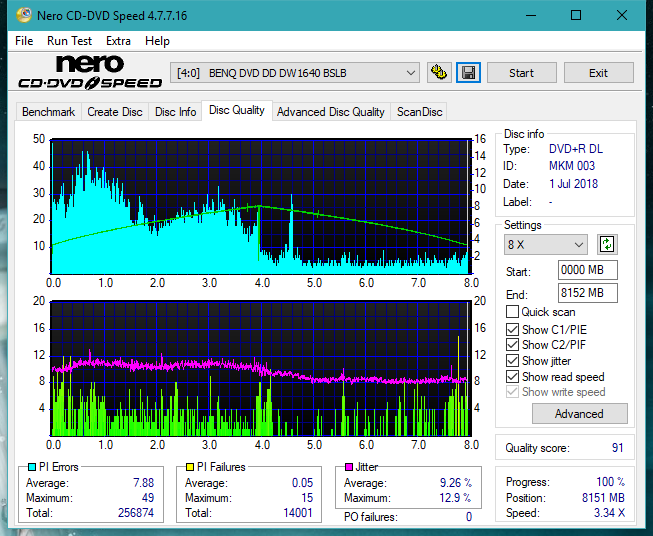Image resolution: width=653 pixels, height=536 pixels.
Task: Click the Position value 8151 MB
Action: tap(603, 497)
